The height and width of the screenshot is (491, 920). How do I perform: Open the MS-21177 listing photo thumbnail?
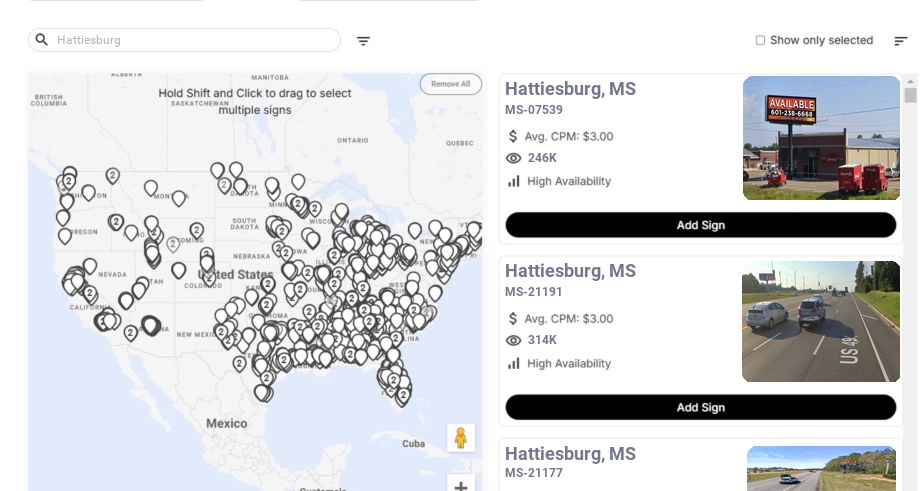(x=821, y=468)
